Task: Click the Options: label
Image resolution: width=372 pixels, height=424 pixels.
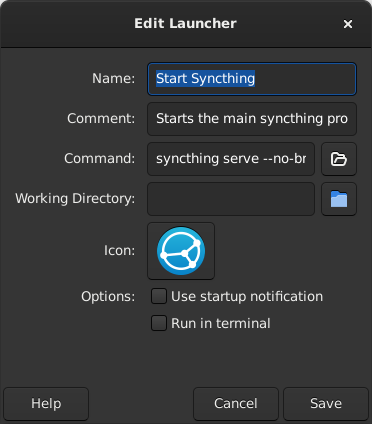Action: click(108, 296)
